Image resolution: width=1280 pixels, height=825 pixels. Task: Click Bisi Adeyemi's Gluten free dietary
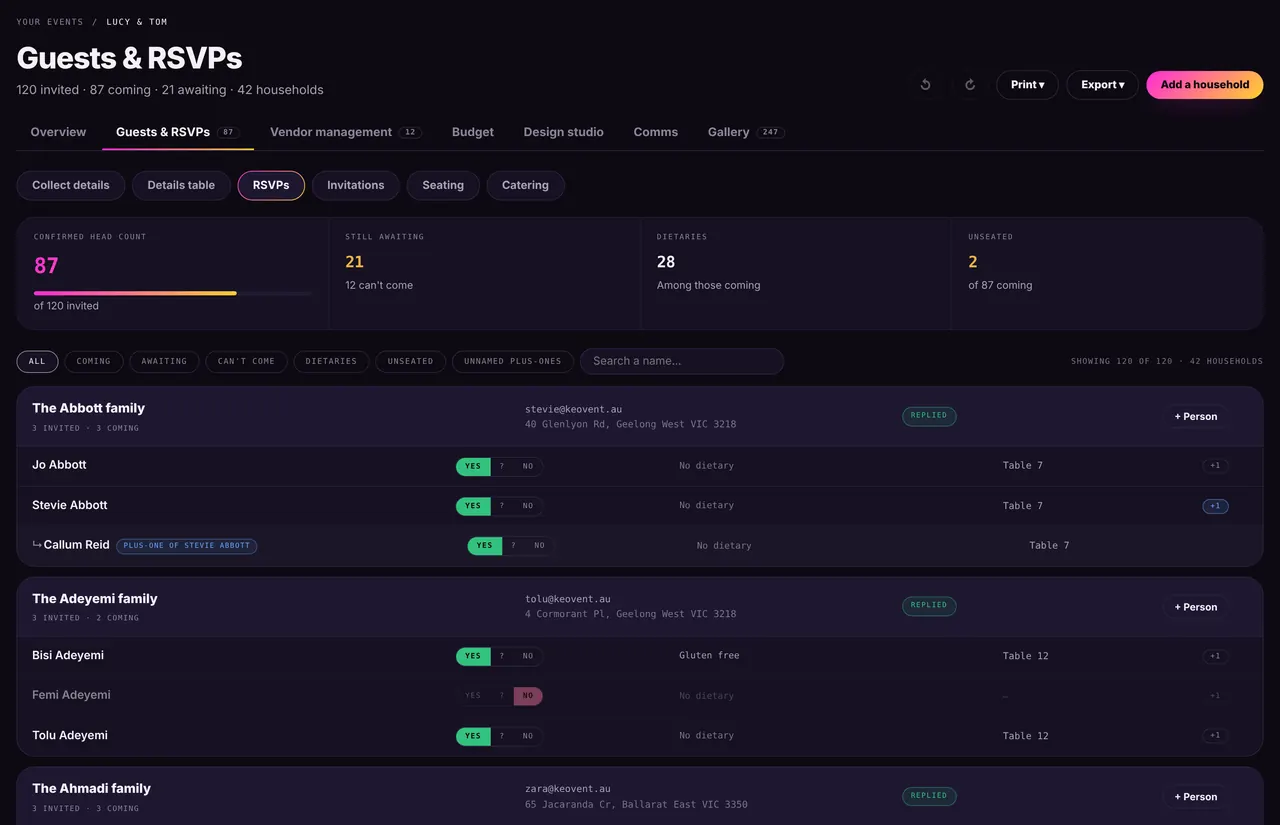709,656
